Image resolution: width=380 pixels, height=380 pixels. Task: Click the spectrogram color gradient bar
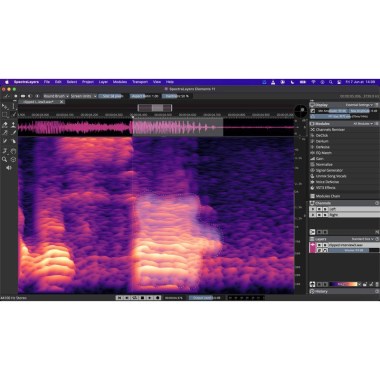343,284
